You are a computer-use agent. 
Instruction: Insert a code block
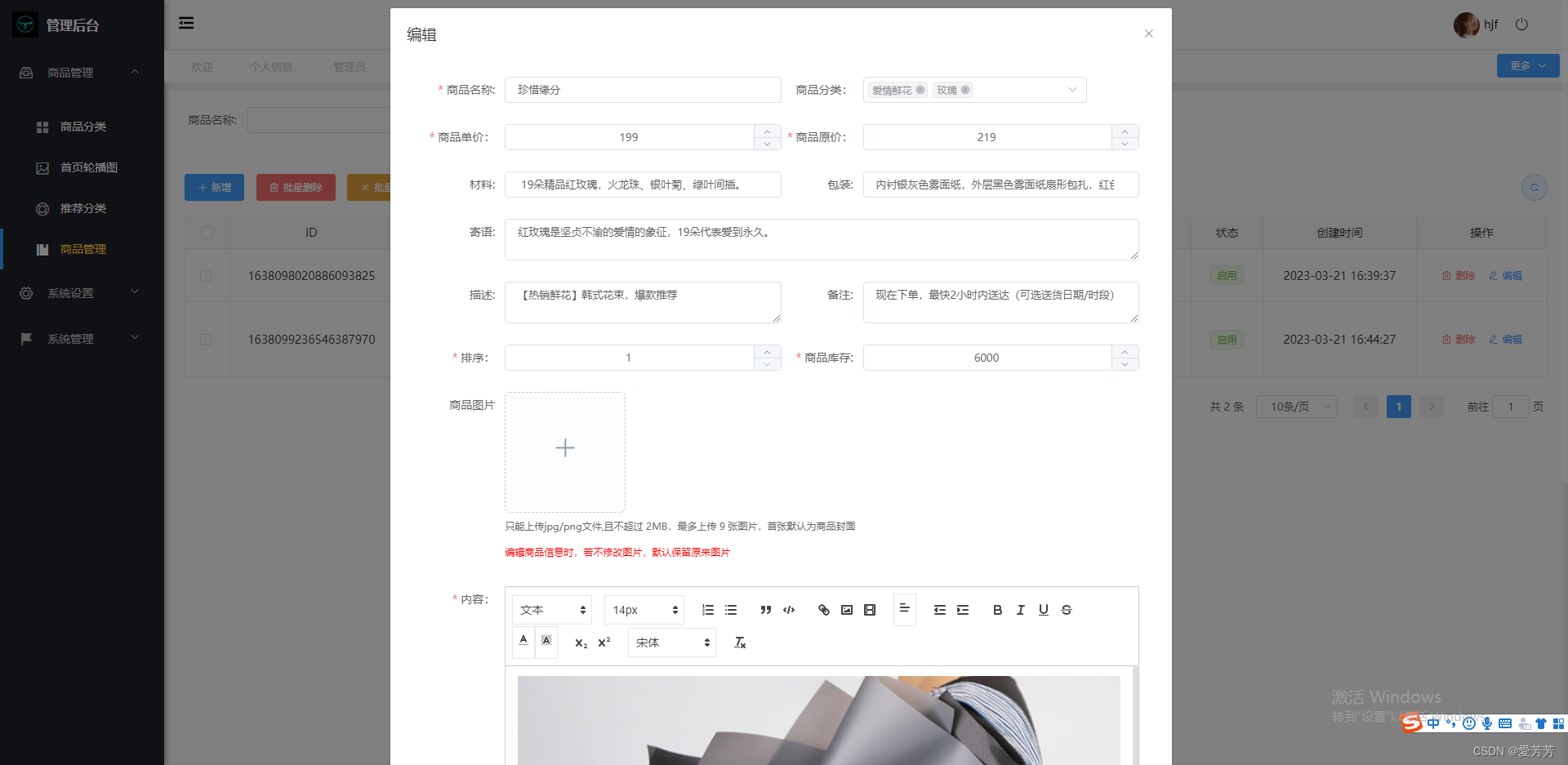coord(789,610)
